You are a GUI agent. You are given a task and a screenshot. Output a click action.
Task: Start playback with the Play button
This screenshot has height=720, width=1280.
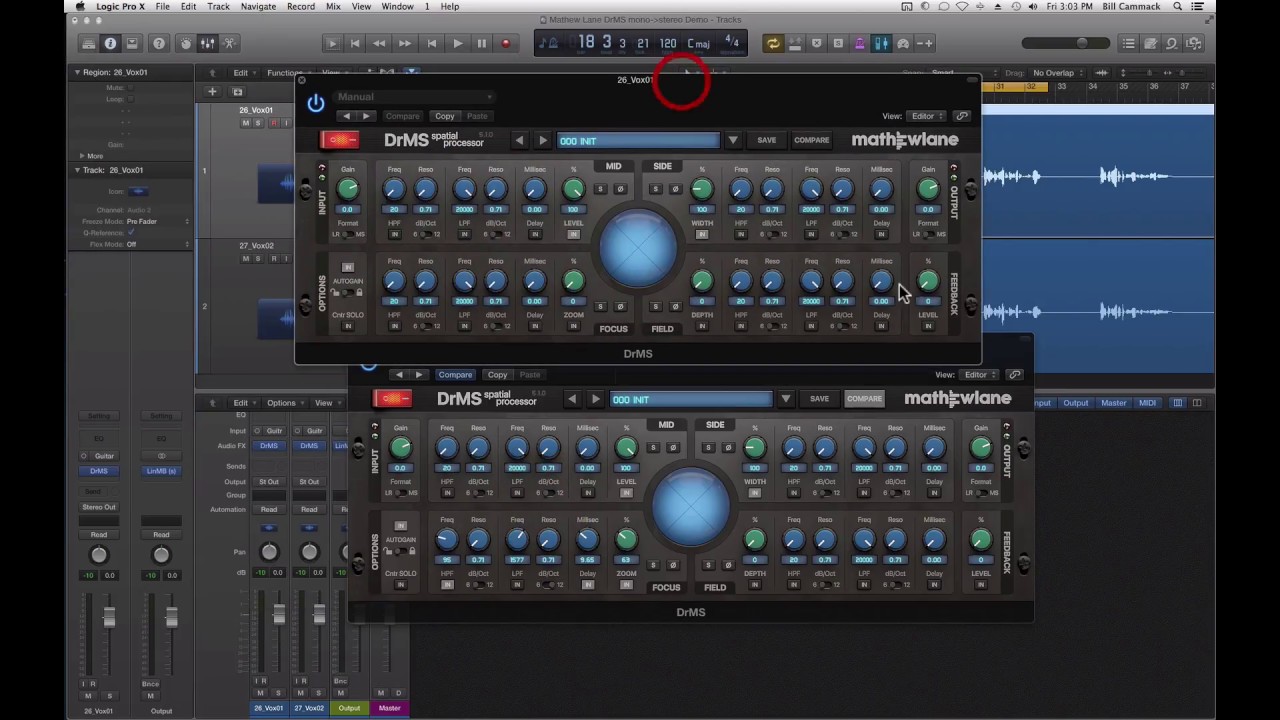457,44
